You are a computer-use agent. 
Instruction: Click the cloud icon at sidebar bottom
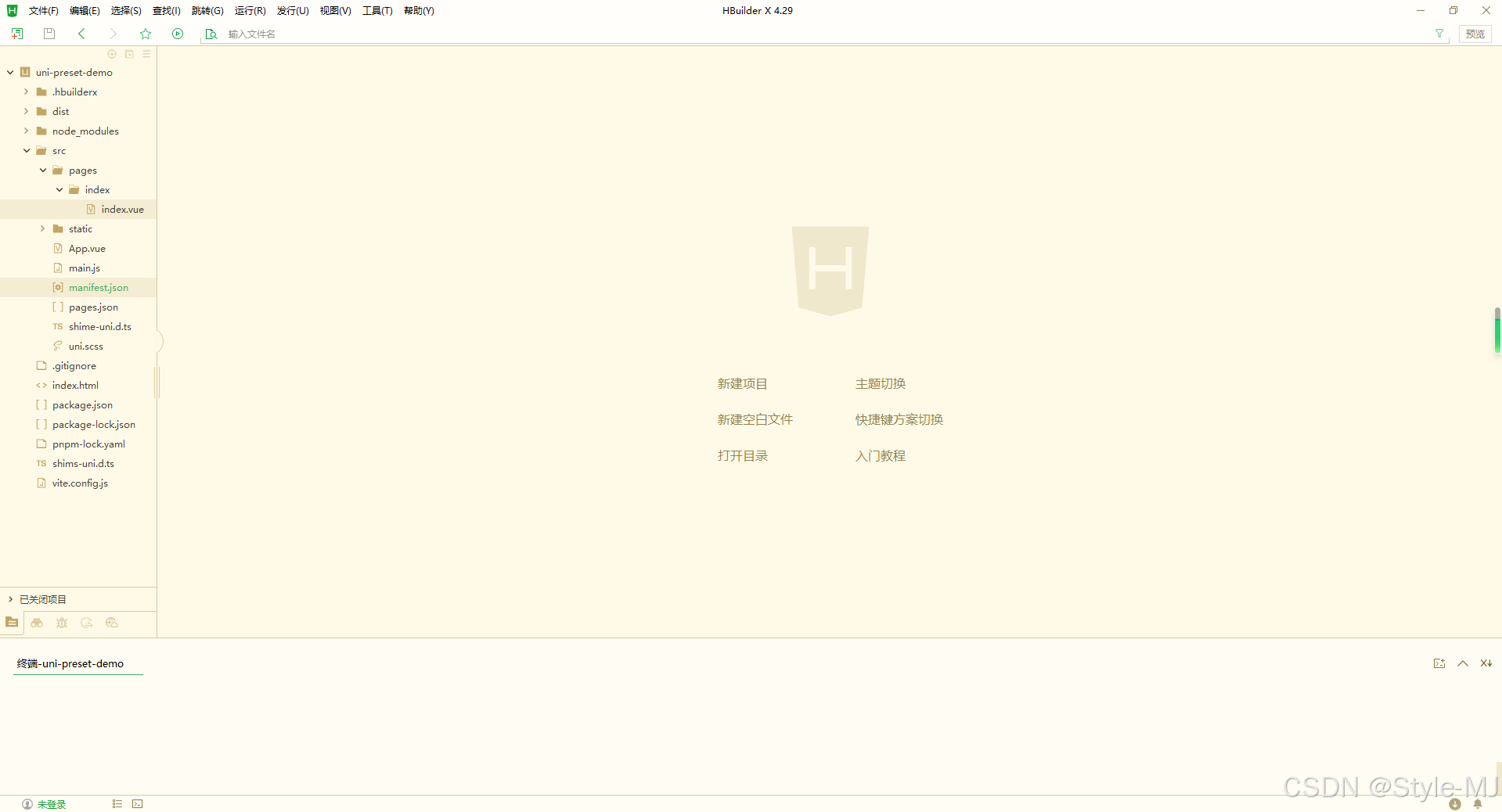112,623
